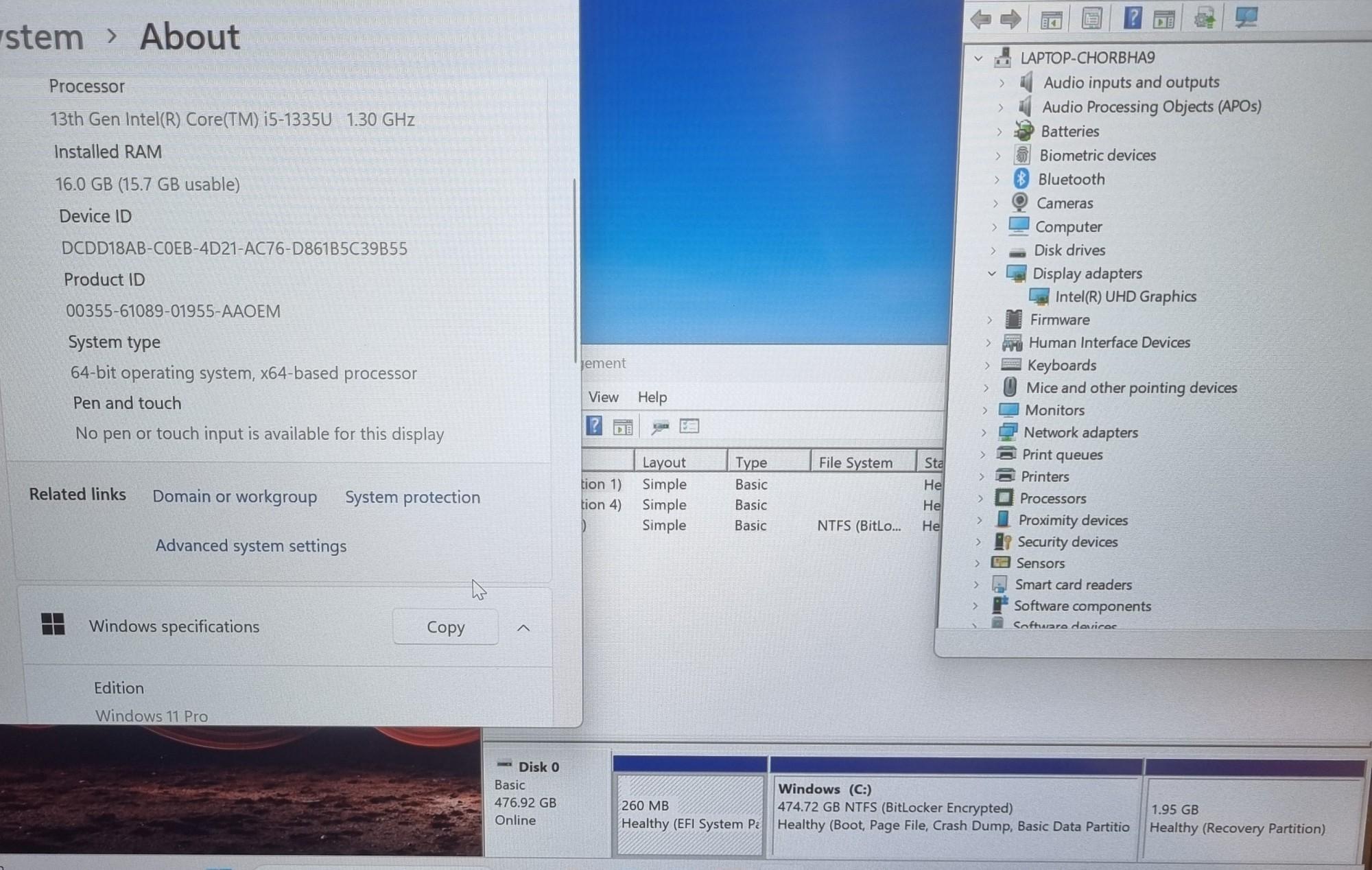Screen dimensions: 1372x870
Task: Click the Device ID value DCDD18AB-C0EB-4D21-AC76-D861B5C39B55
Action: (x=234, y=248)
